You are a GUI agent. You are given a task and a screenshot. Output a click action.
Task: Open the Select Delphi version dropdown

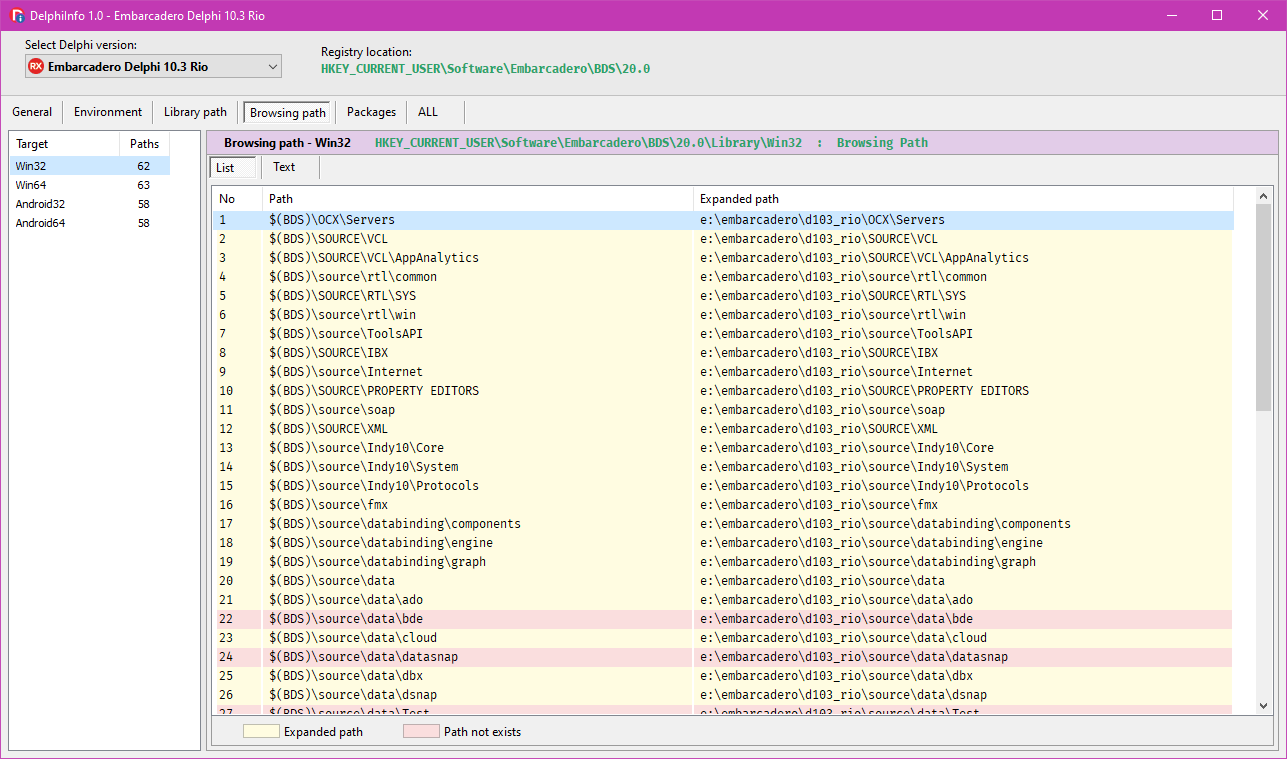(153, 67)
